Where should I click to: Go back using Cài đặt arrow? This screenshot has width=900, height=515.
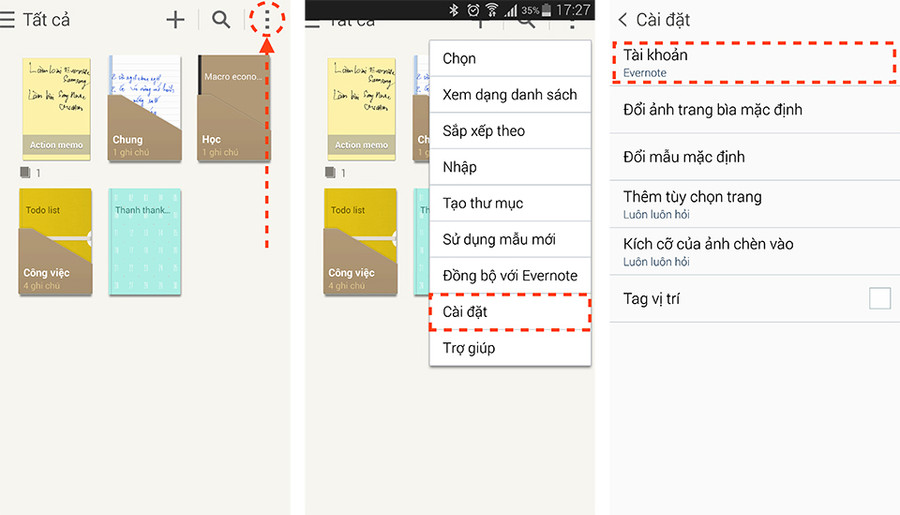(623, 20)
